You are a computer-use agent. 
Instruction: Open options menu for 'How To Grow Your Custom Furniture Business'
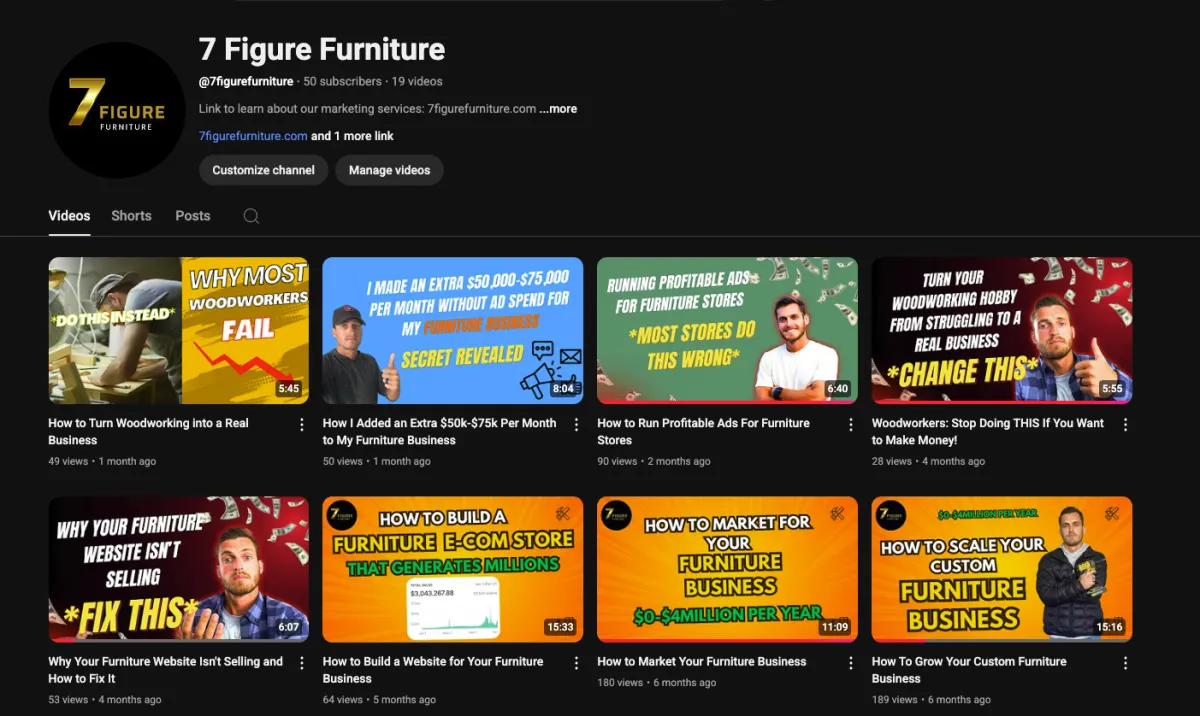coord(1125,663)
